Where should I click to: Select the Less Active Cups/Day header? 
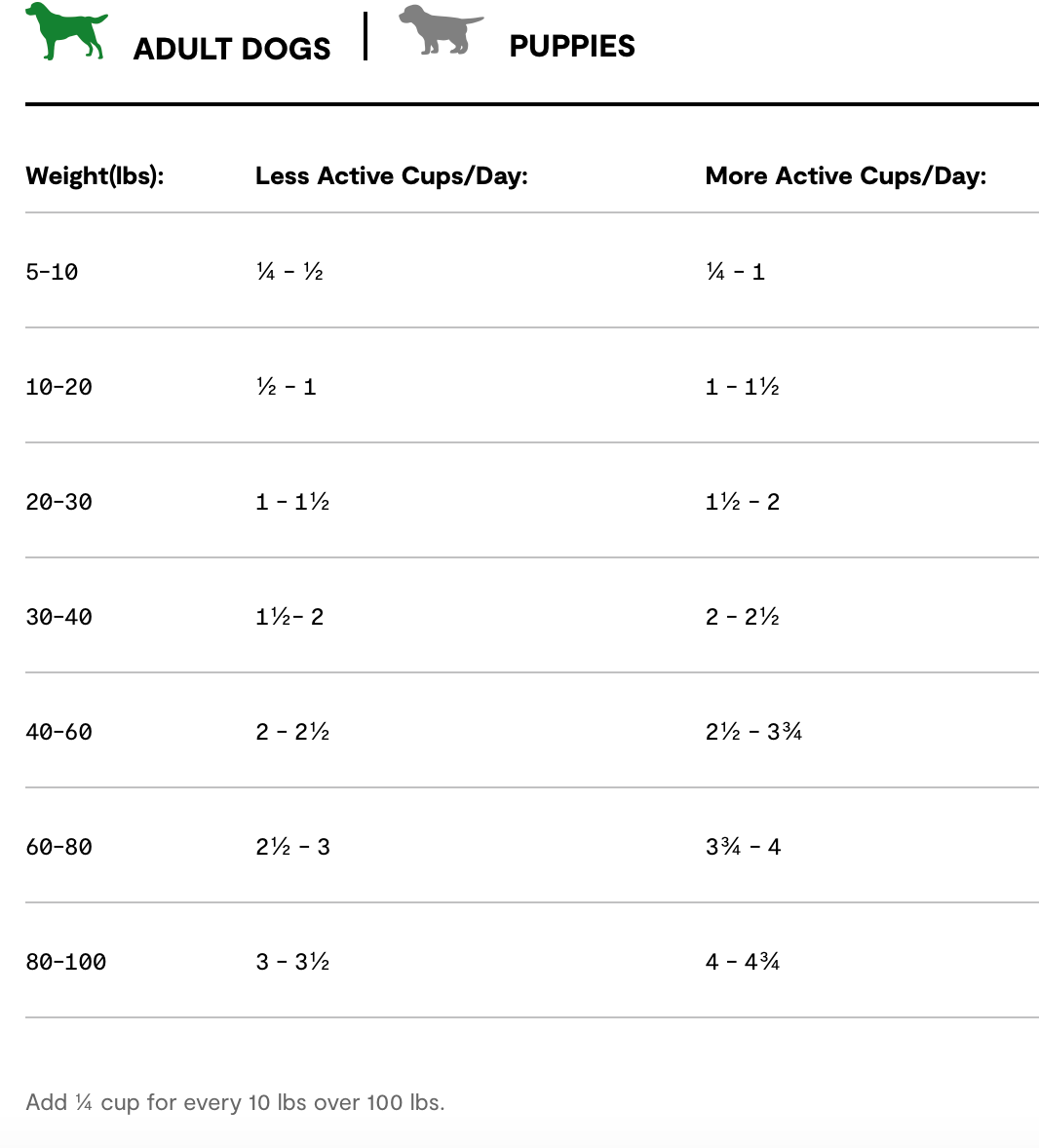coord(391,176)
